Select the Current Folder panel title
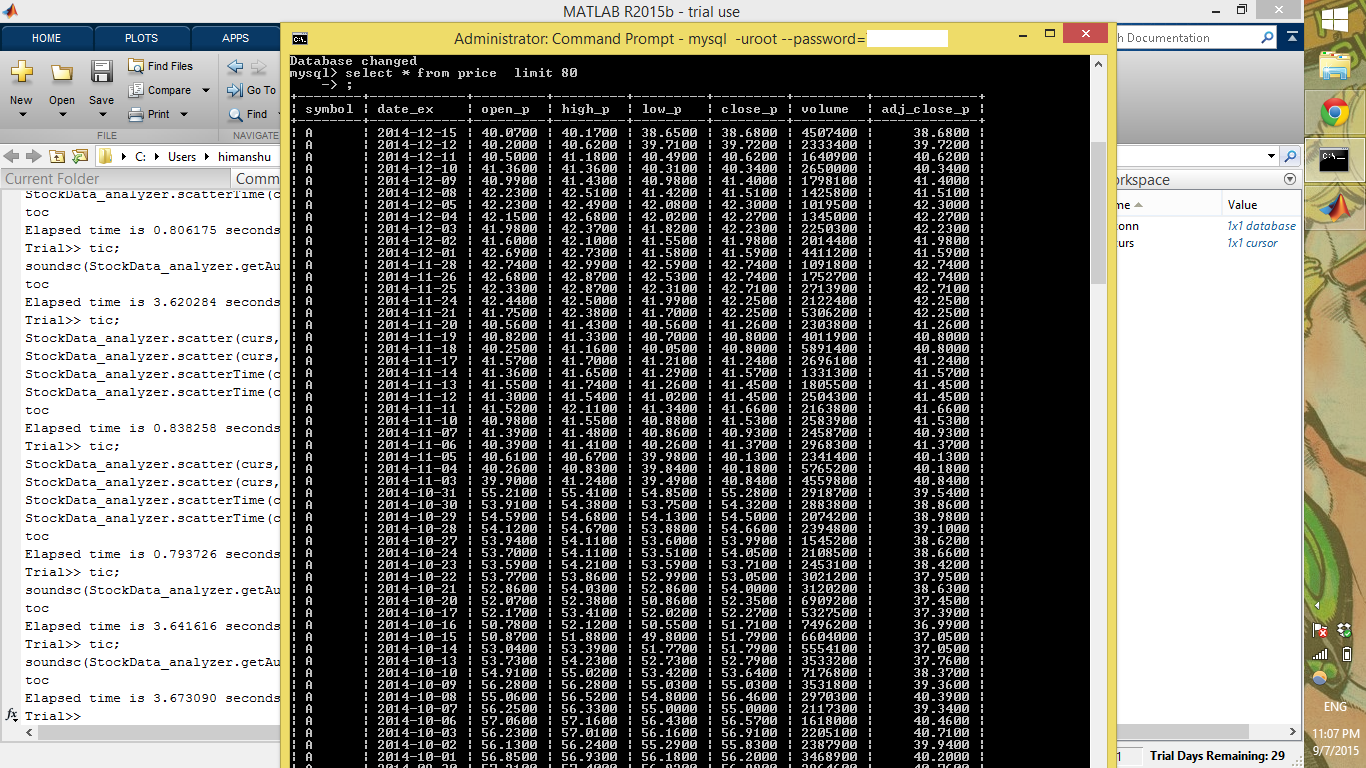The image size is (1366, 768). 52,179
